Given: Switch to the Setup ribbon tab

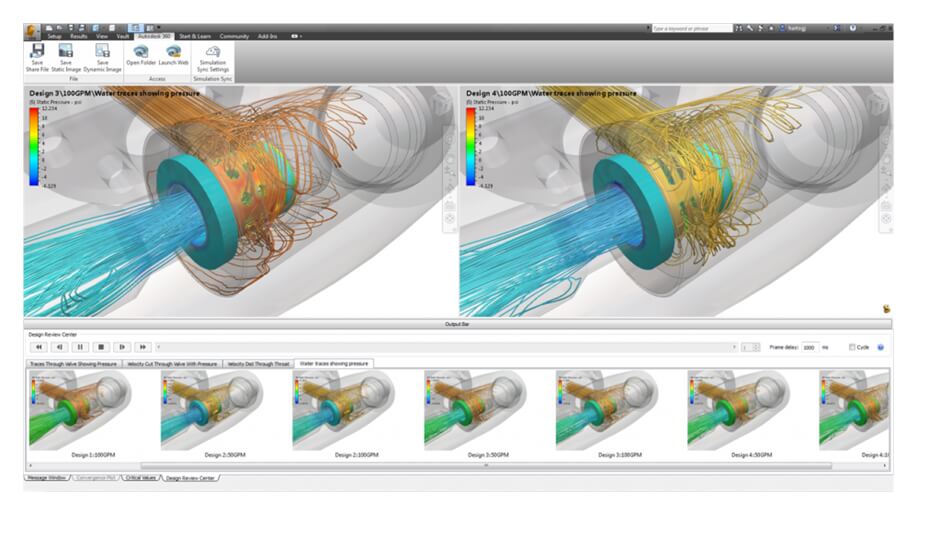Looking at the screenshot, I should (55, 36).
